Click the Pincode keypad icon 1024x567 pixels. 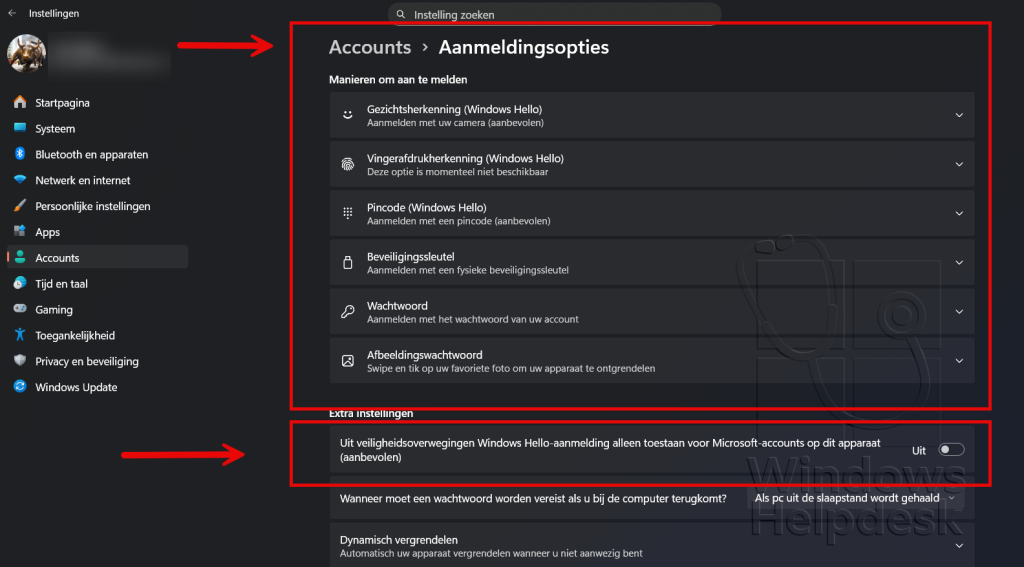tap(347, 213)
